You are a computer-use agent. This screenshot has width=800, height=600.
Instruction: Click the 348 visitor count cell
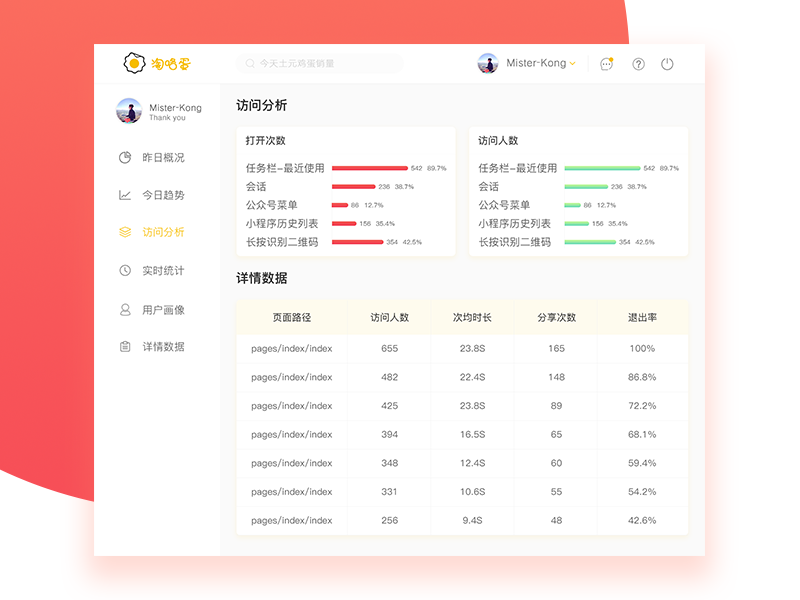[x=390, y=463]
